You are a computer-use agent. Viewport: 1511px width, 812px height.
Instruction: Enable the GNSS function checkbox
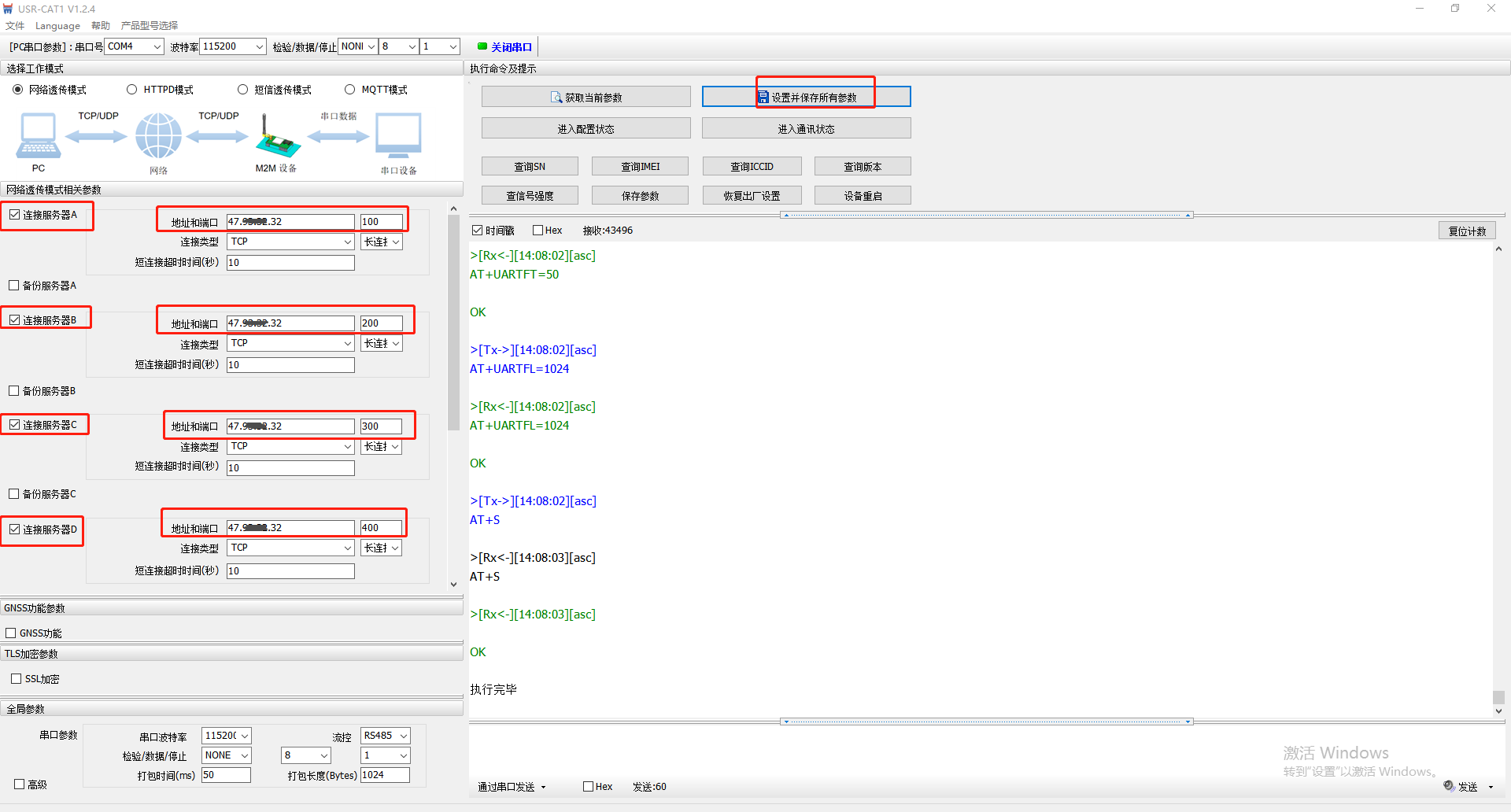(11, 633)
